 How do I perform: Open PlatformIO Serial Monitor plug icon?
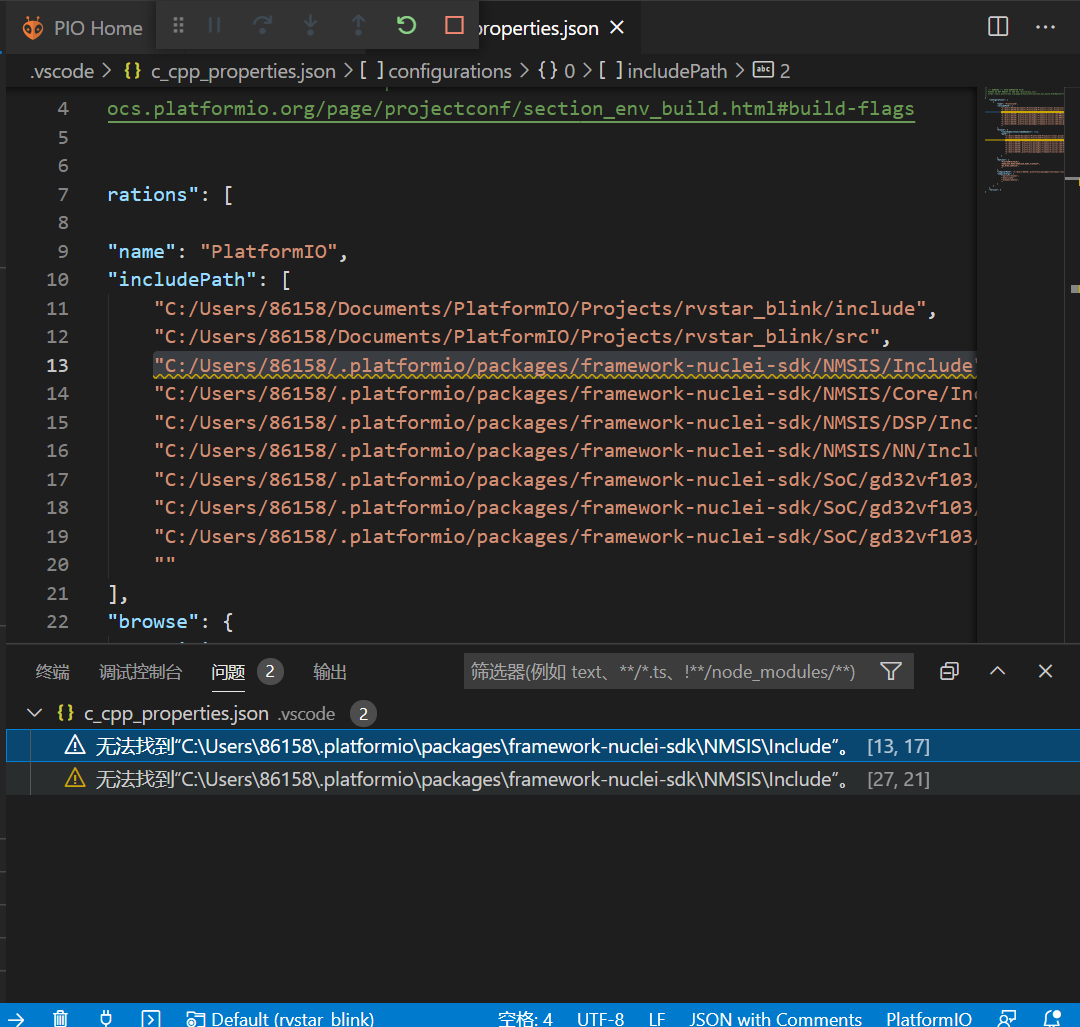click(x=106, y=1018)
